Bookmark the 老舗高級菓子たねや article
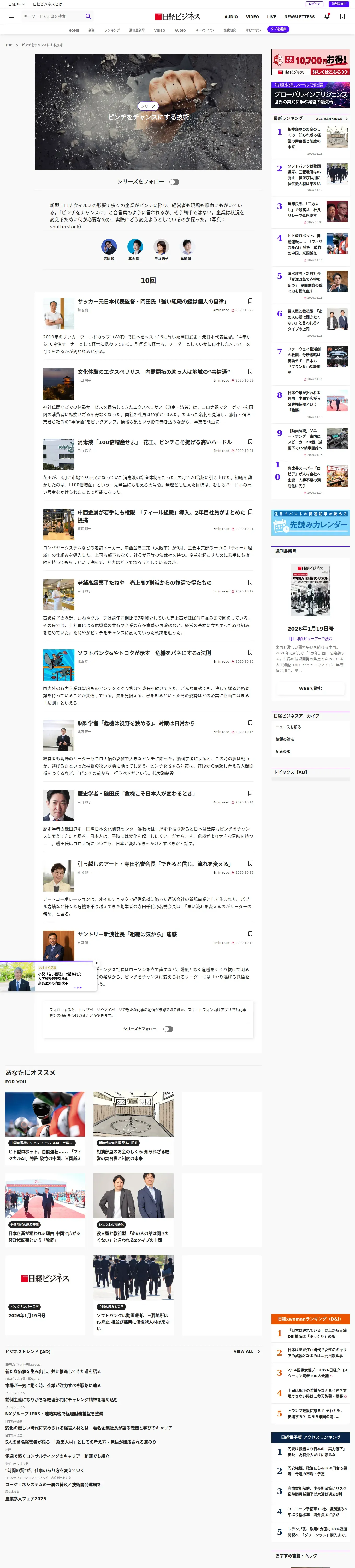Image resolution: width=355 pixels, height=1568 pixels. [250, 583]
